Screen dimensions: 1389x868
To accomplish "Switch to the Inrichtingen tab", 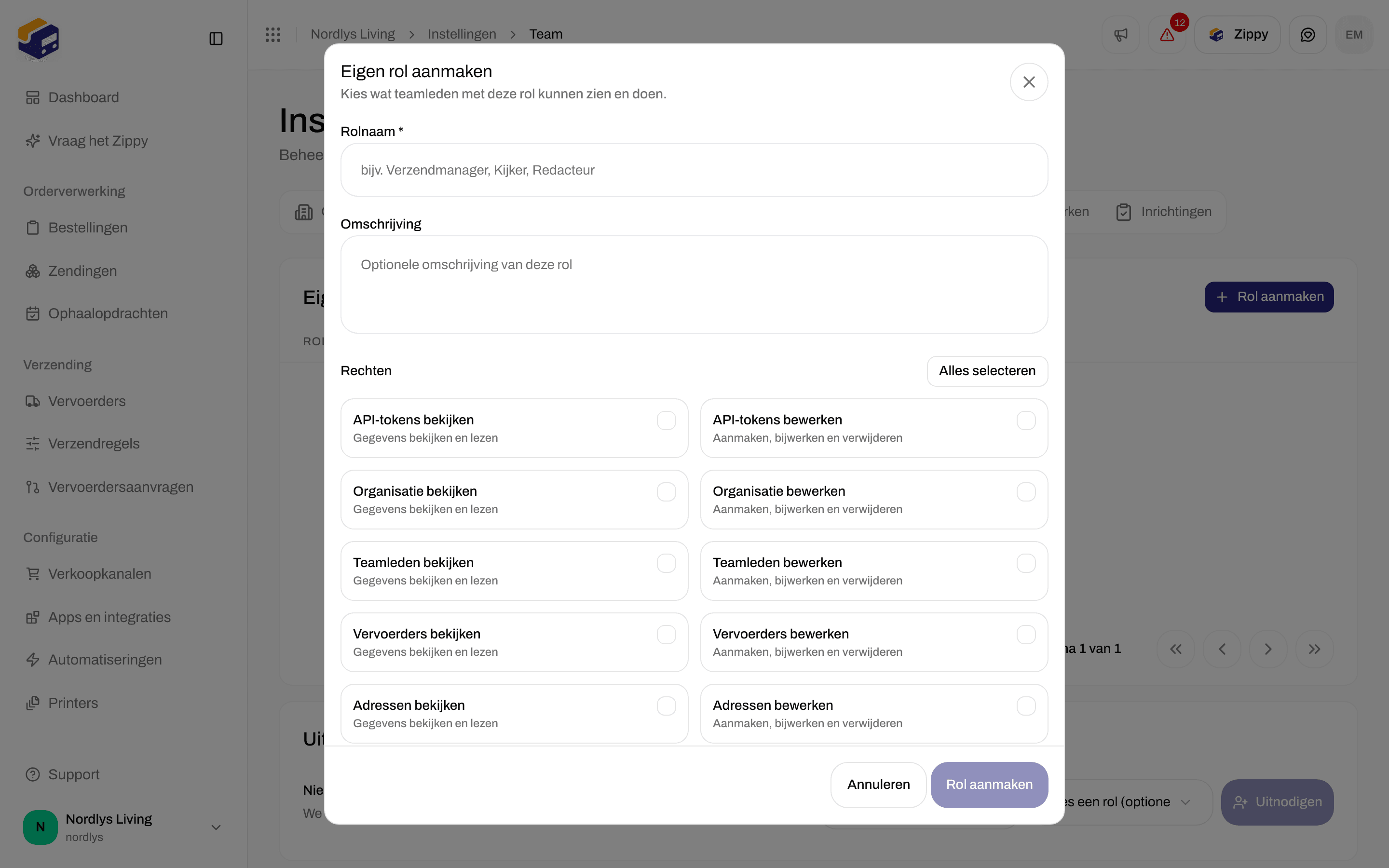I will [1164, 212].
